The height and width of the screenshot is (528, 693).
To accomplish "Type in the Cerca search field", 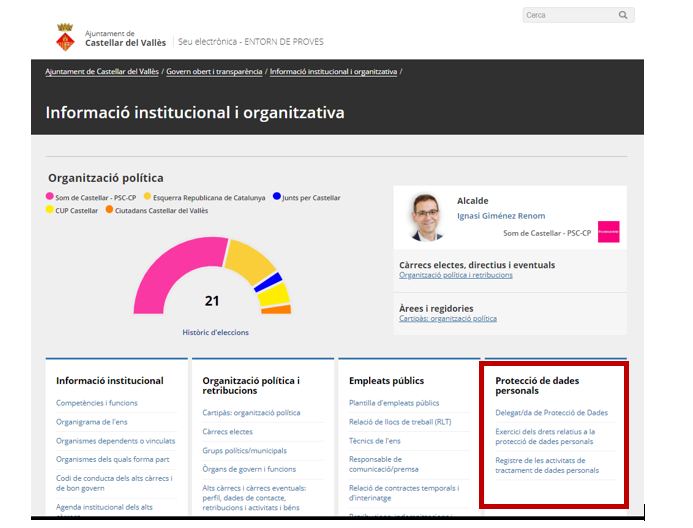I will pyautogui.click(x=568, y=15).
